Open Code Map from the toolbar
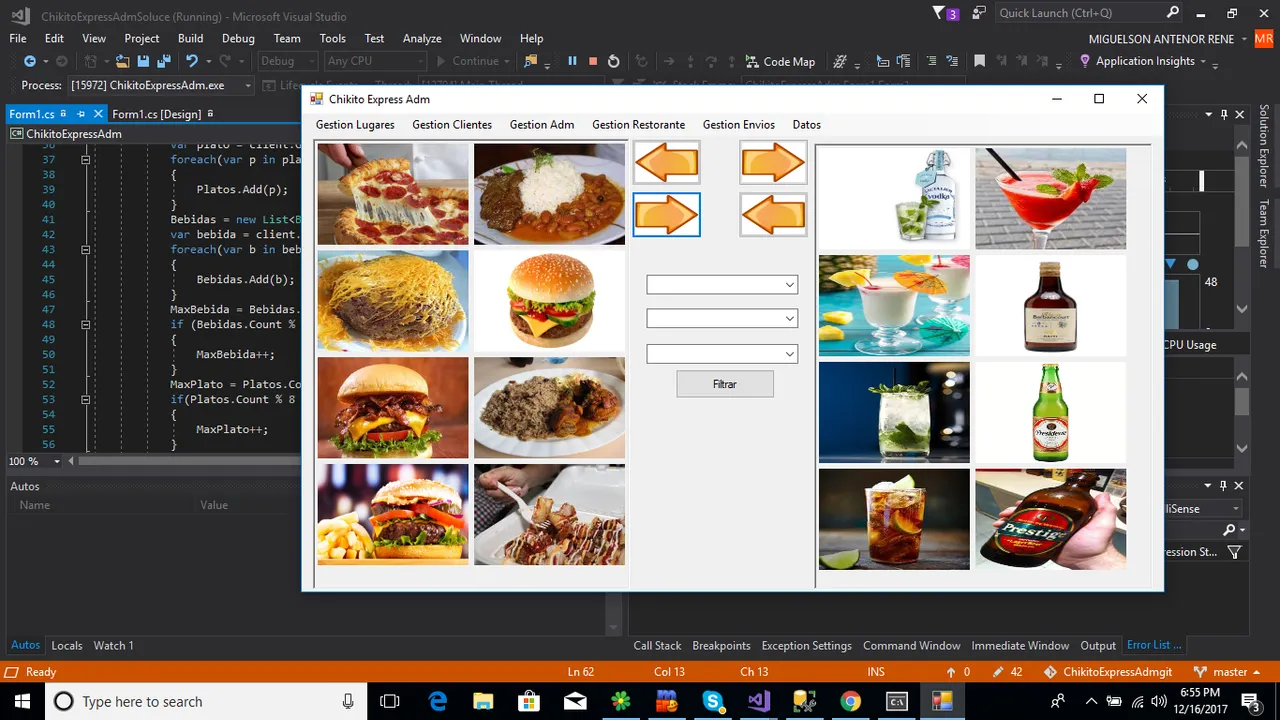The image size is (1280, 720). coord(779,61)
